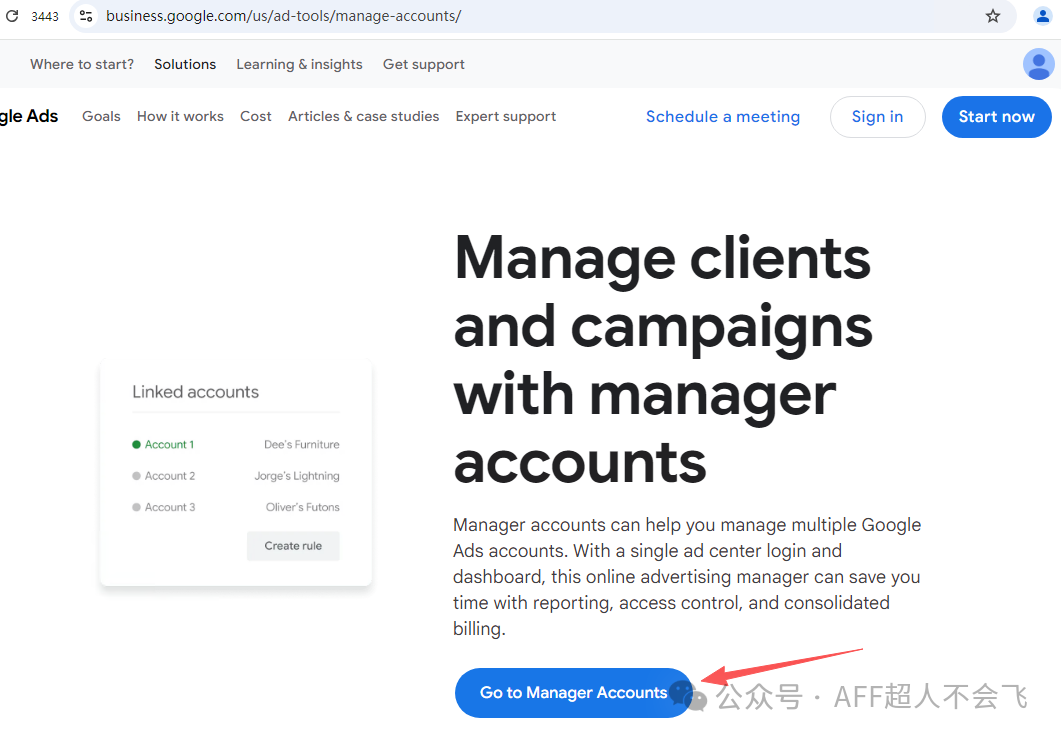
Task: Open site information icon in the address bar
Action: [86, 16]
